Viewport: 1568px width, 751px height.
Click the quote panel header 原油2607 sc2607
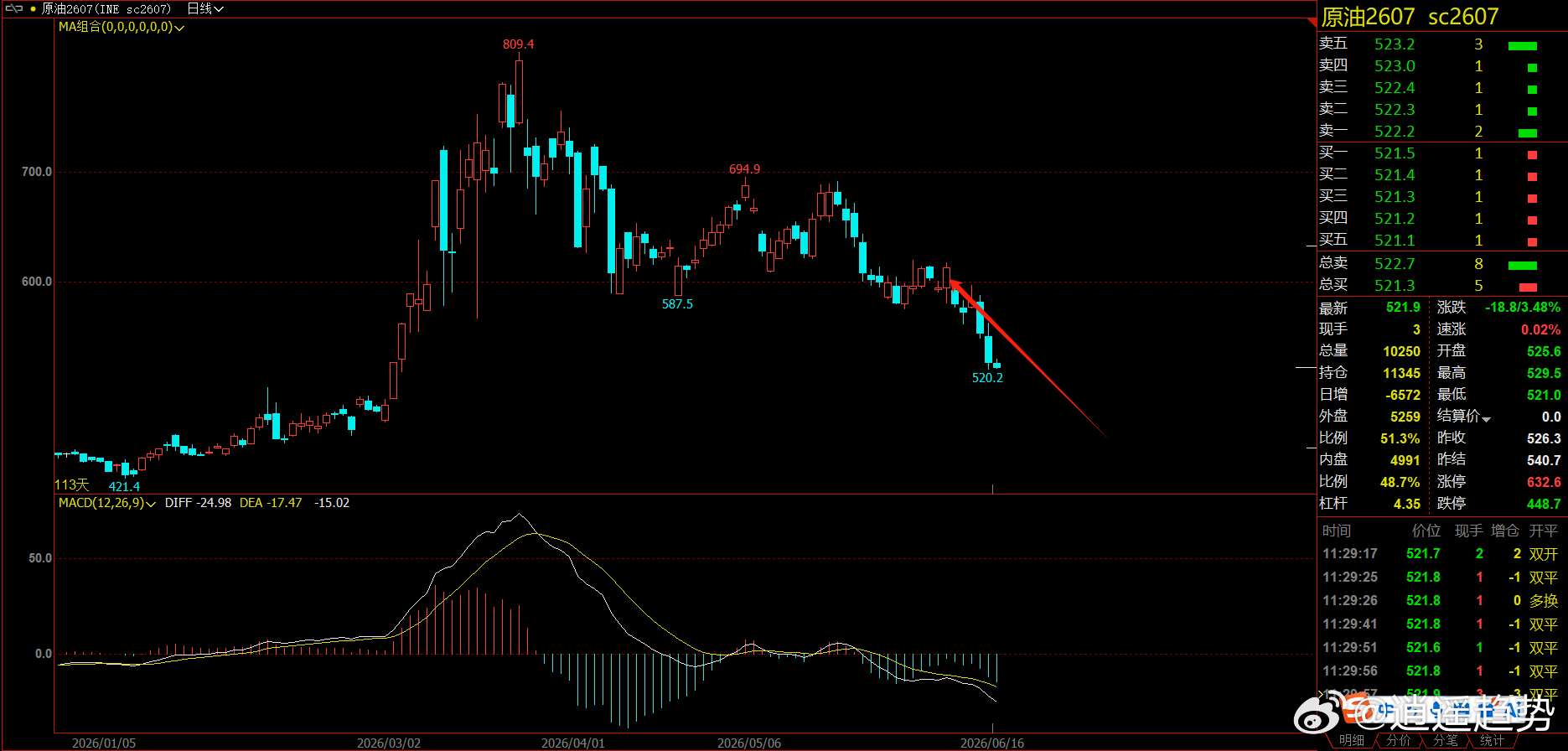(1410, 17)
